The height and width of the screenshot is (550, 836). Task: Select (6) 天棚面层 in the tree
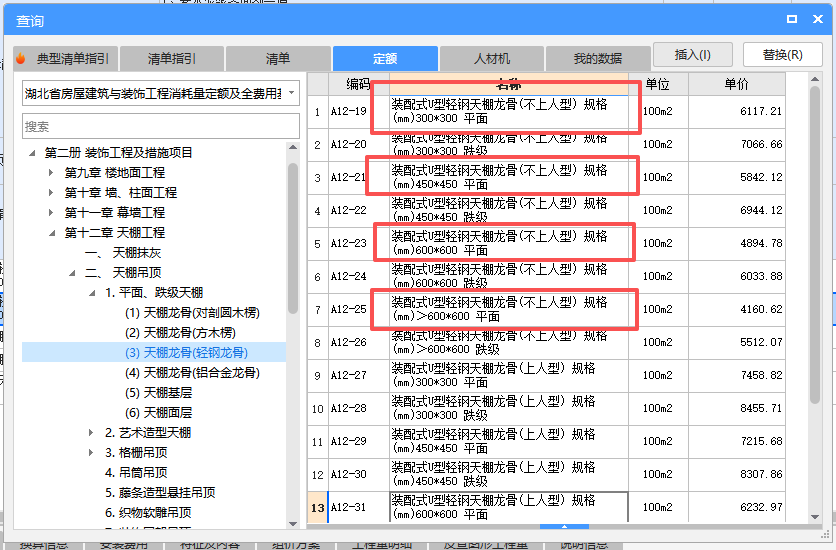(158, 412)
